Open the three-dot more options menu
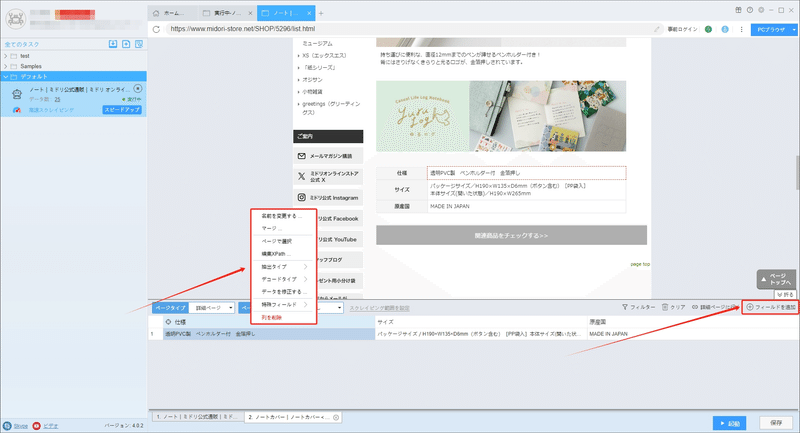 [741, 29]
